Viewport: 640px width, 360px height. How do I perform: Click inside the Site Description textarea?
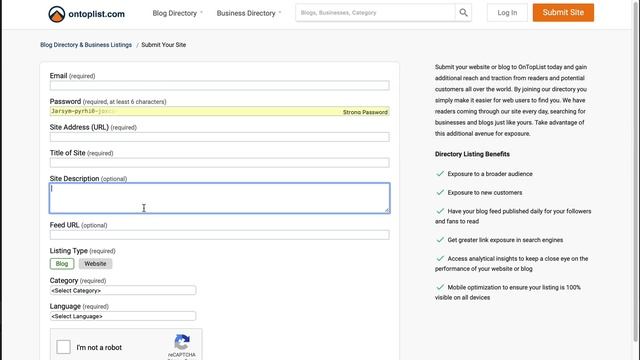[x=220, y=198]
